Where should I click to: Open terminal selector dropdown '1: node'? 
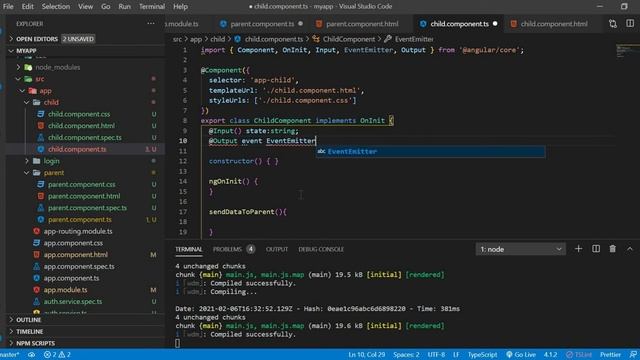click(520, 249)
